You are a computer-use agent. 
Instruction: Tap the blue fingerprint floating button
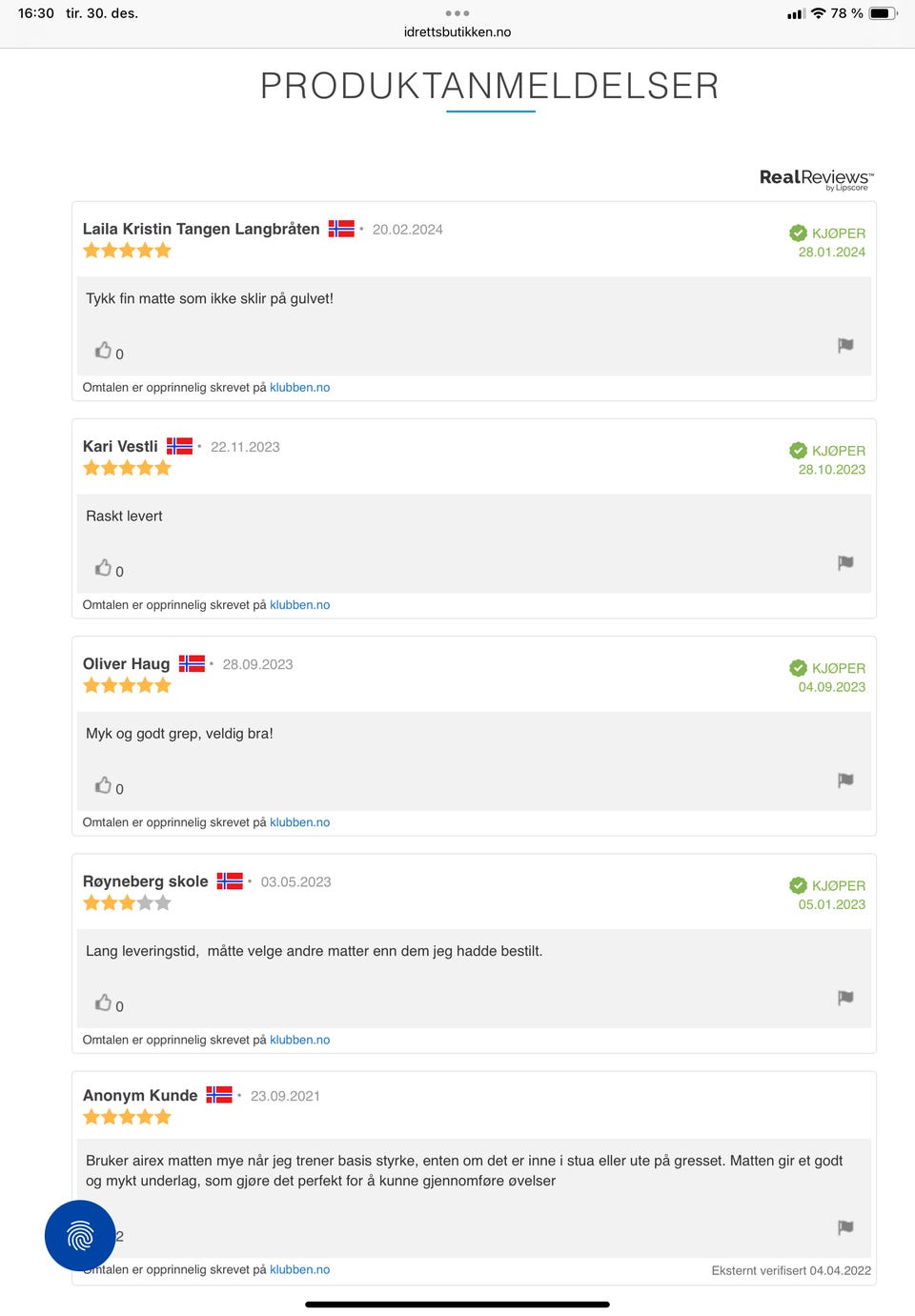pyautogui.click(x=80, y=1236)
